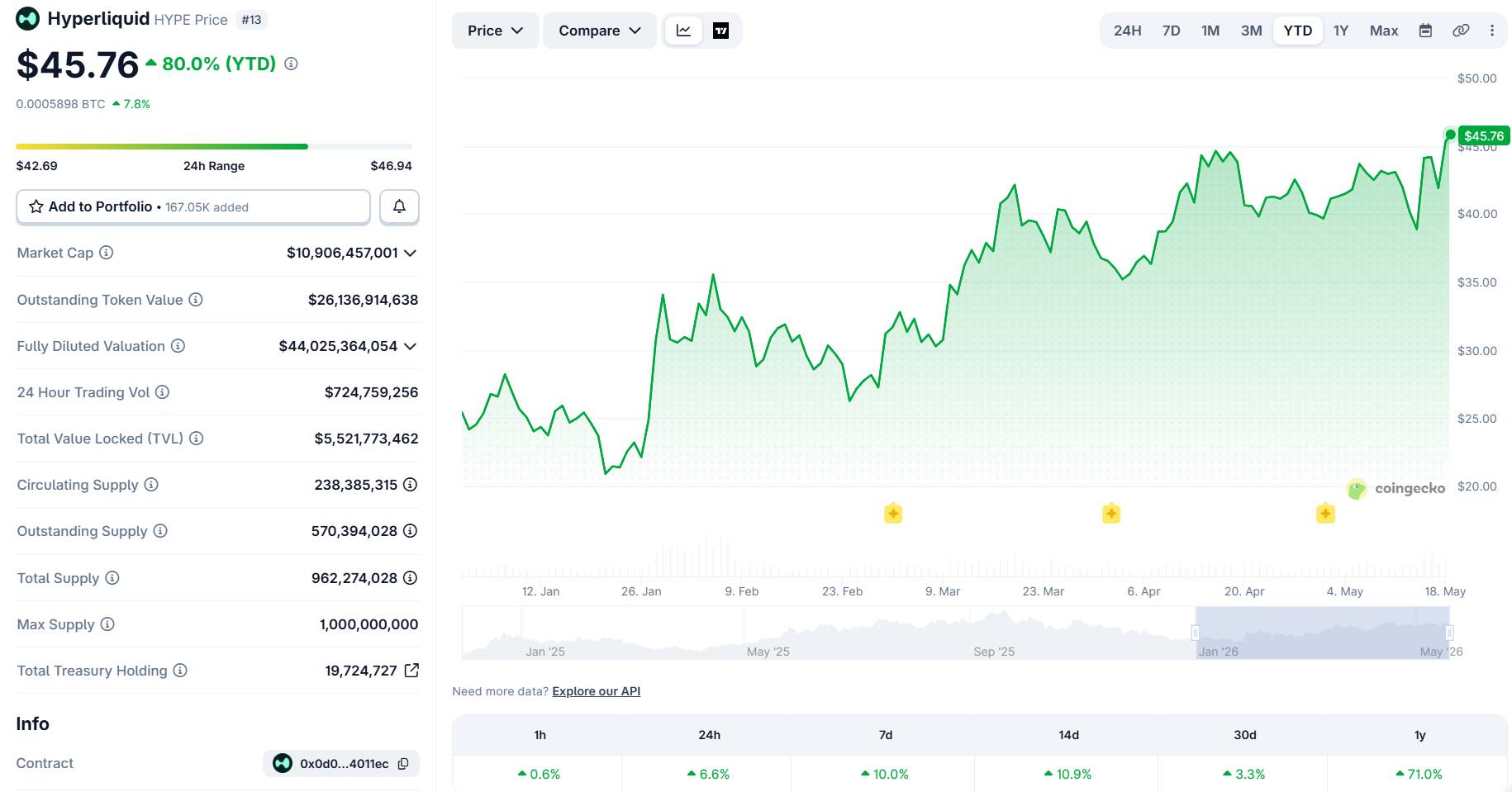Open details icon beside 962,274,028 value
The image size is (1512, 792).
(x=410, y=578)
